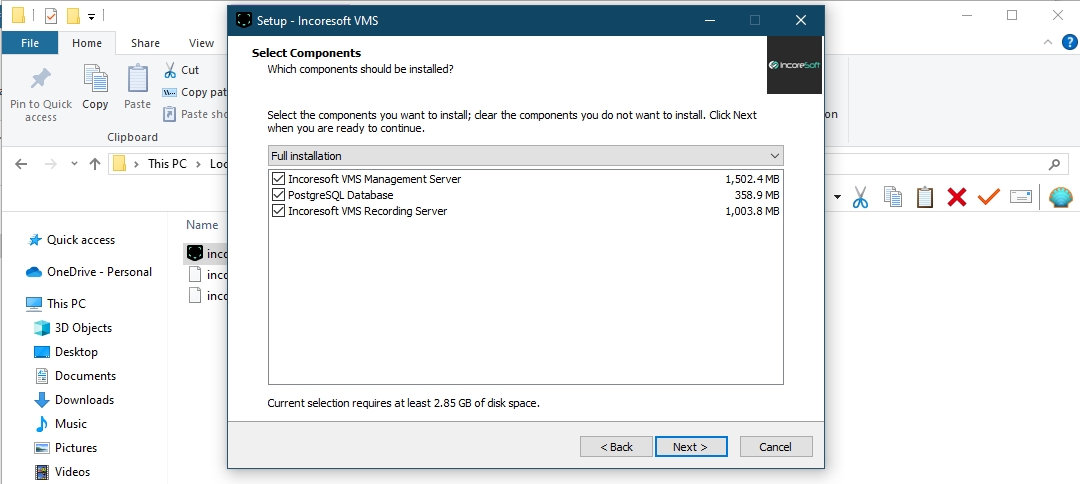This screenshot has height=484, width=1080.
Task: Click the 358.9 MB size value
Action: click(x=757, y=195)
